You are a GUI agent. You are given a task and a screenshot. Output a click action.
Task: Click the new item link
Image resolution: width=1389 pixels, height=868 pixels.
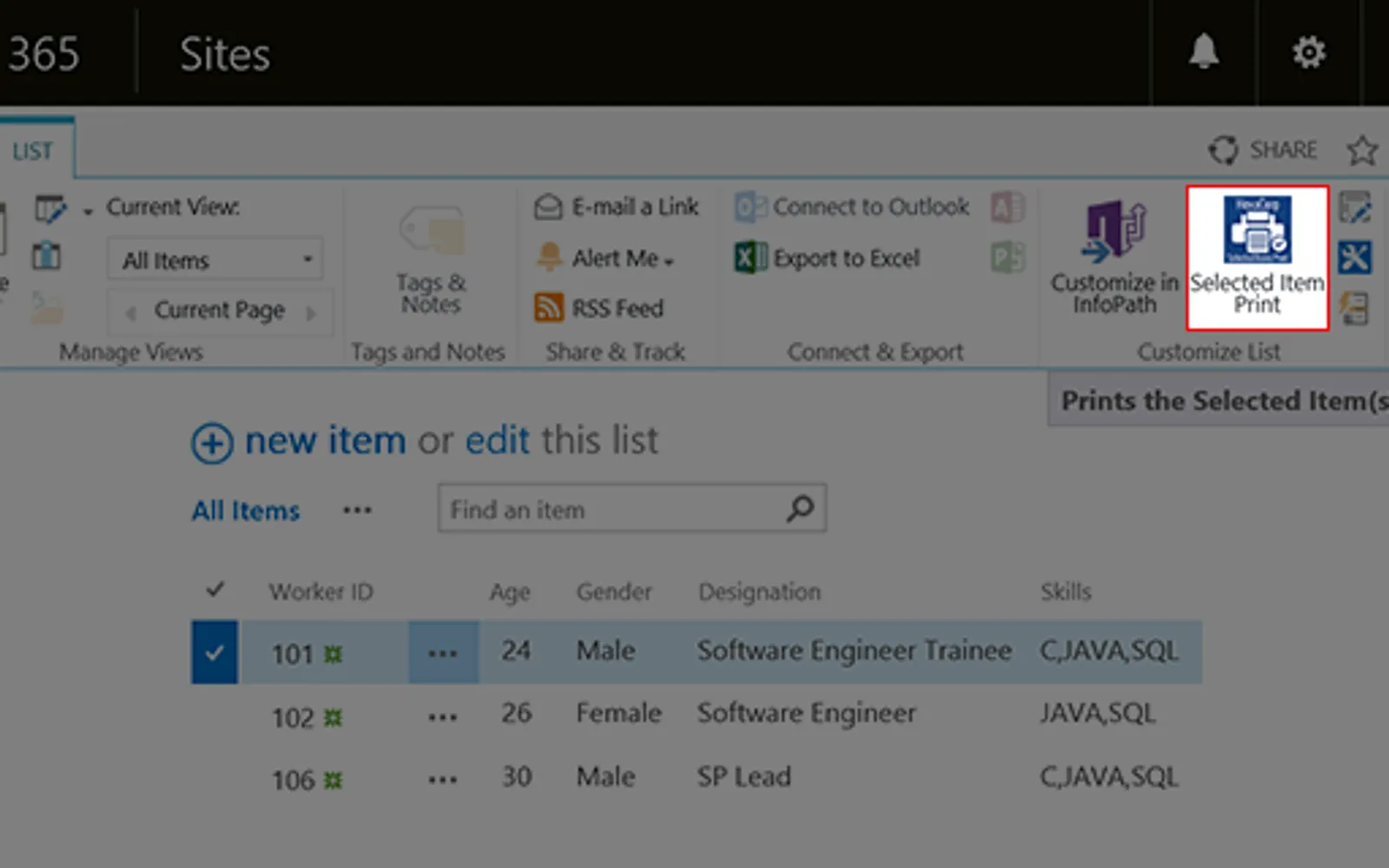pyautogui.click(x=326, y=440)
